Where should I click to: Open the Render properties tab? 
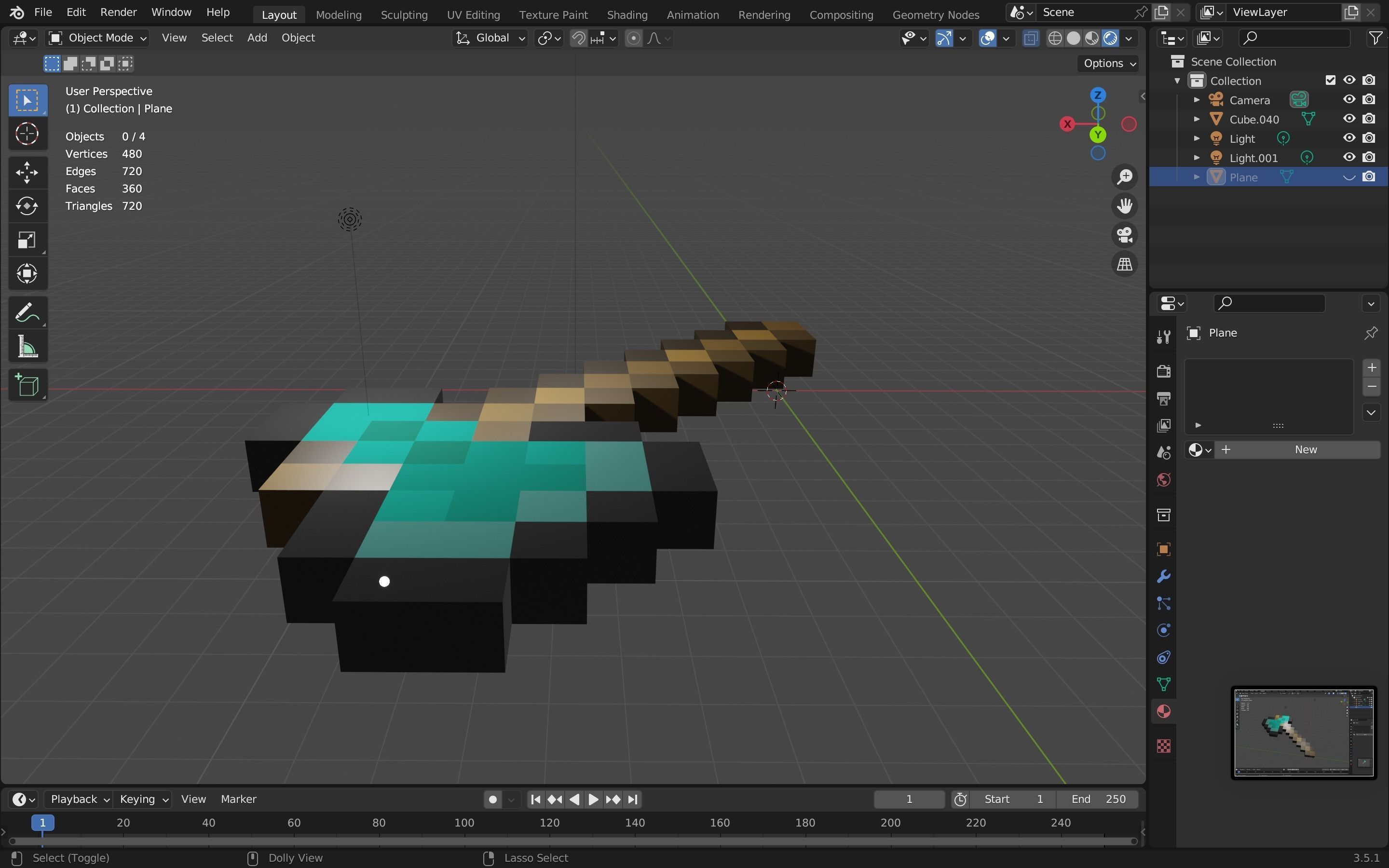point(1163,371)
